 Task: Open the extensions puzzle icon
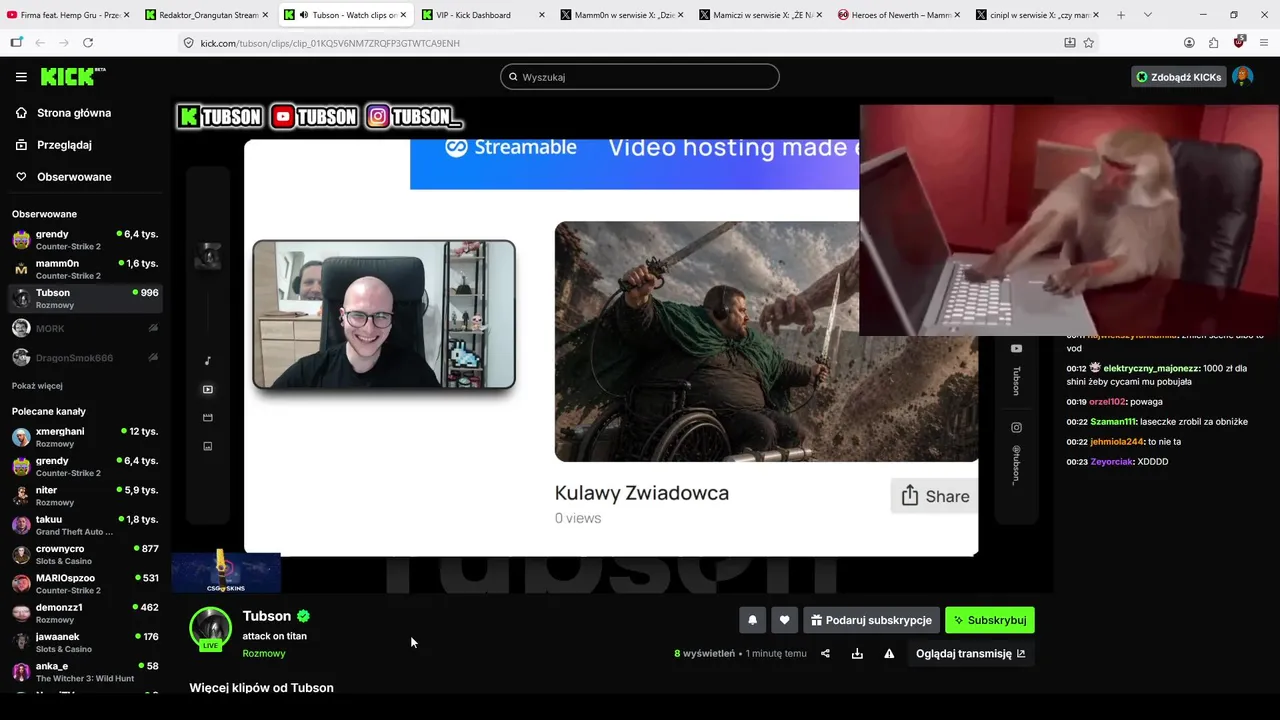tap(1213, 43)
